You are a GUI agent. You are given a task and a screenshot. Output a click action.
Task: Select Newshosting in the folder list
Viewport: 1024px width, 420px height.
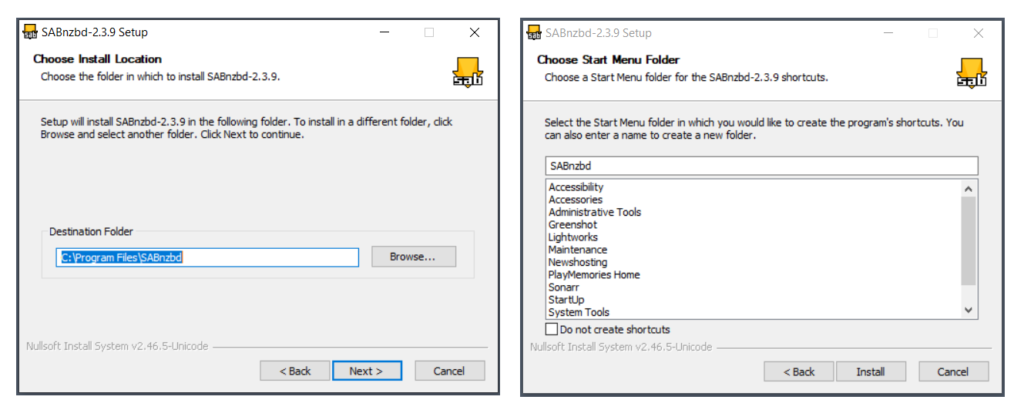pos(577,262)
